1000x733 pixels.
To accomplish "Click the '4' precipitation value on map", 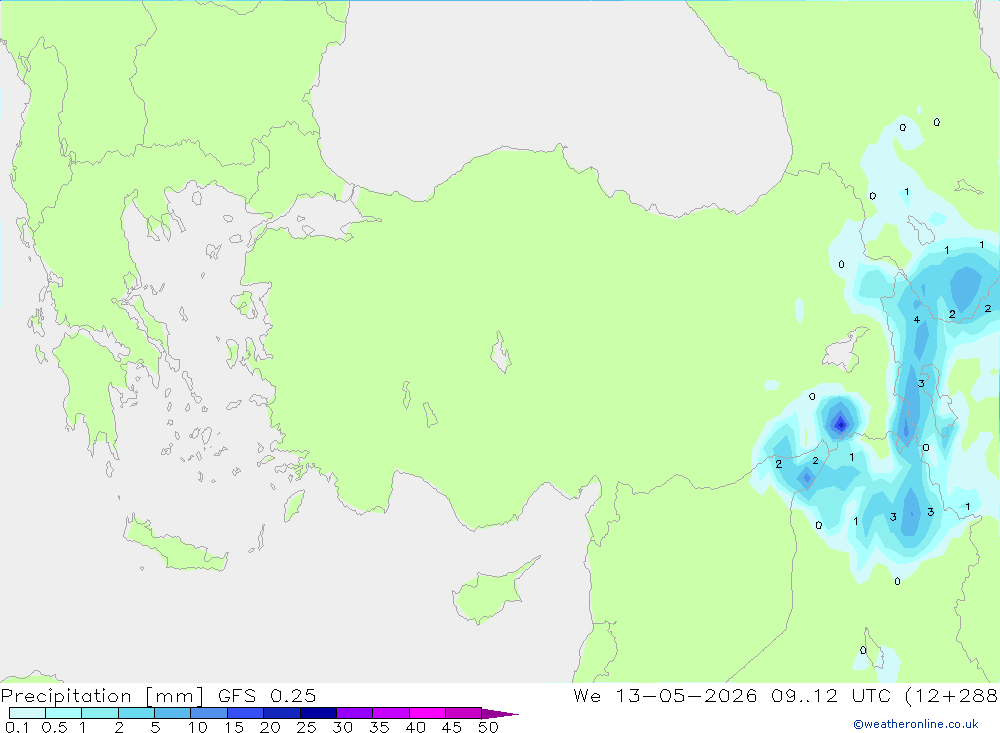I will pos(916,320).
